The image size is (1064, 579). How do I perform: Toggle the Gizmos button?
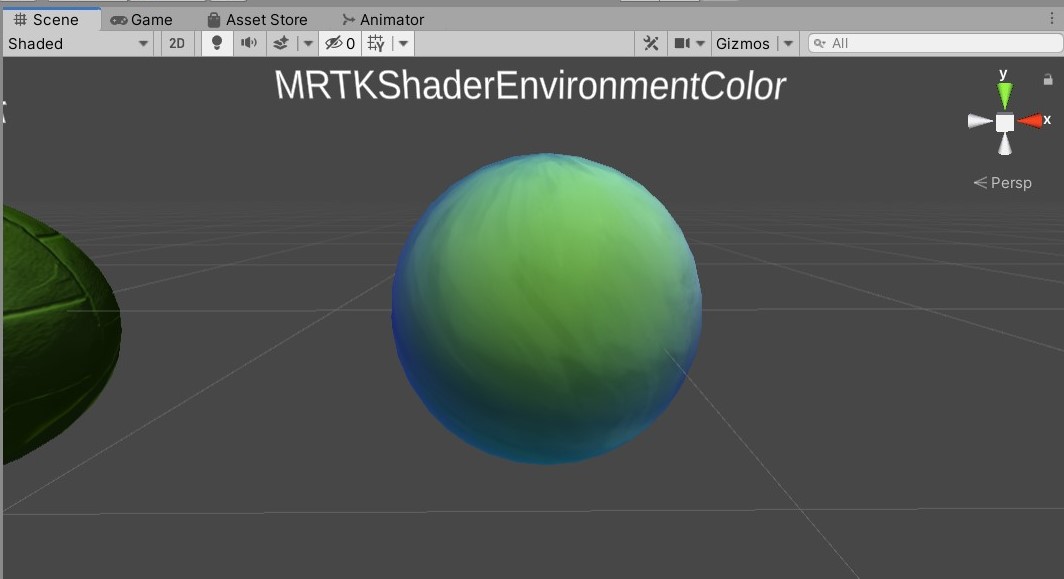[742, 43]
